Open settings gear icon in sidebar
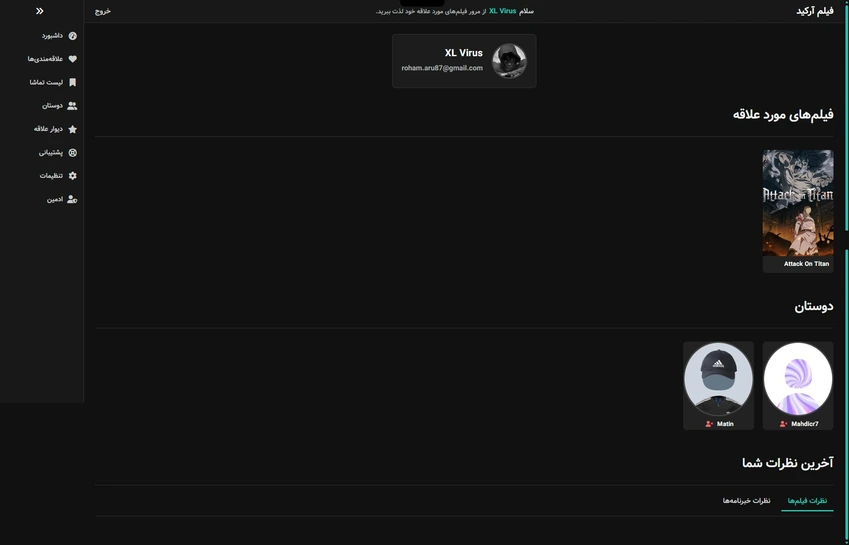Viewport: 849px width, 545px height. tap(73, 176)
